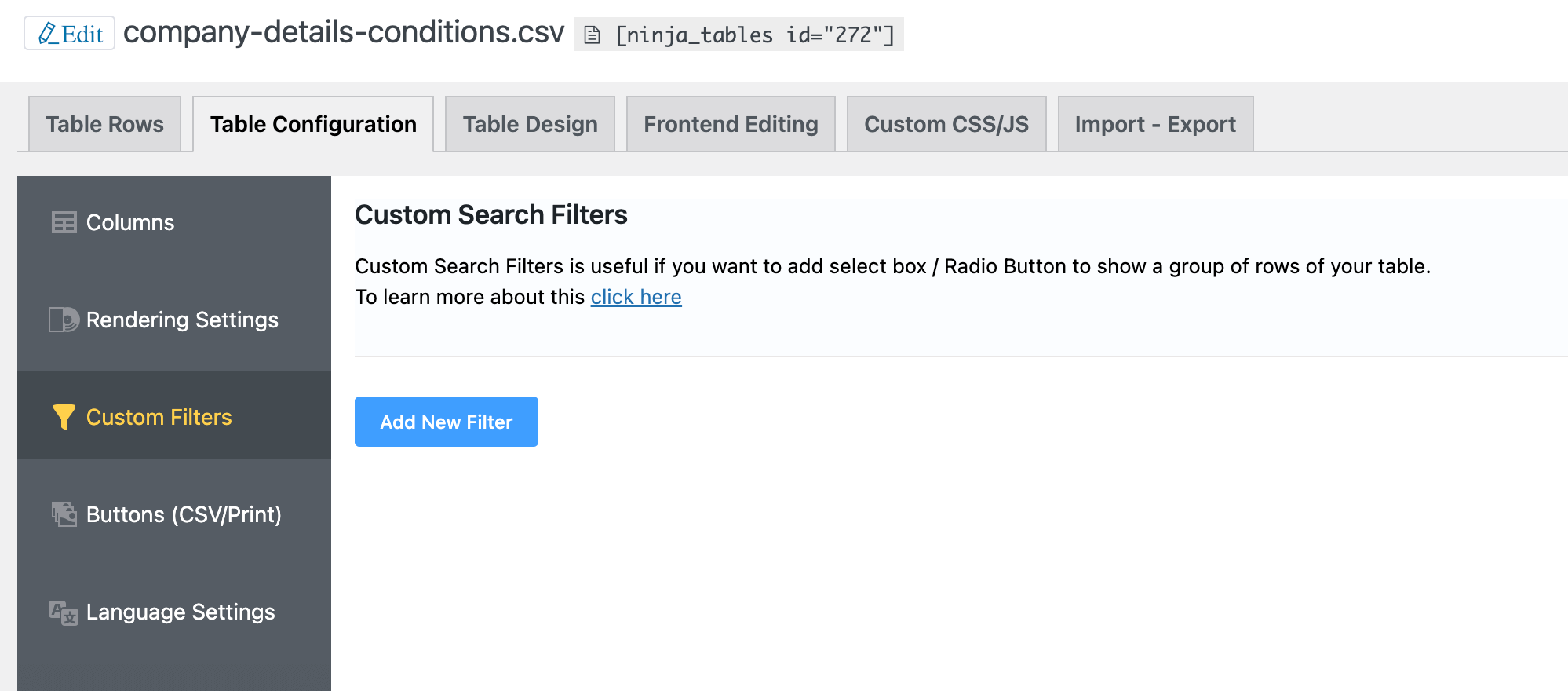Click the Rendering Settings icon
Screen dimensions: 1568x691
click(64, 320)
